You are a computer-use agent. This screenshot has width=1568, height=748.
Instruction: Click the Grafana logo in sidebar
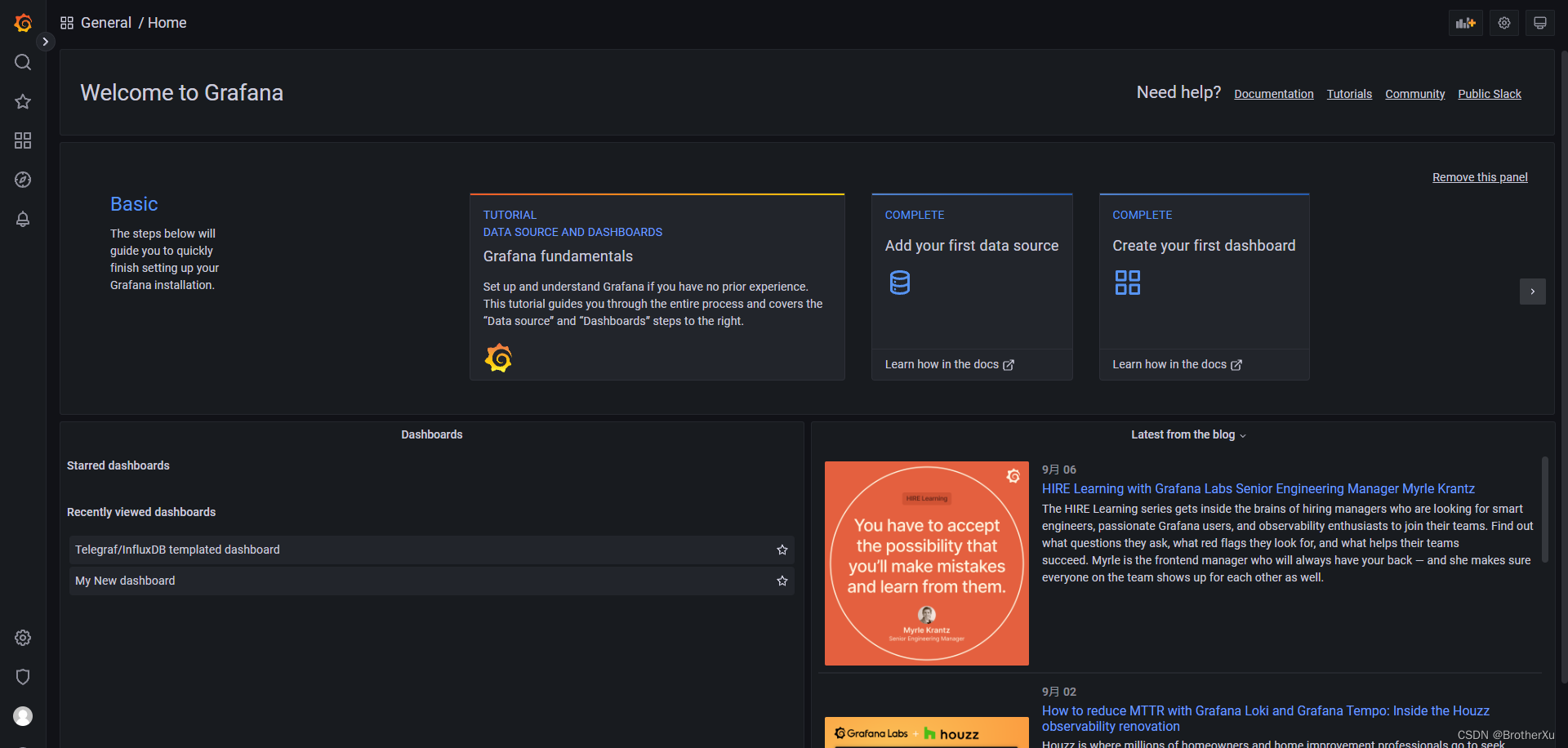pos(23,23)
